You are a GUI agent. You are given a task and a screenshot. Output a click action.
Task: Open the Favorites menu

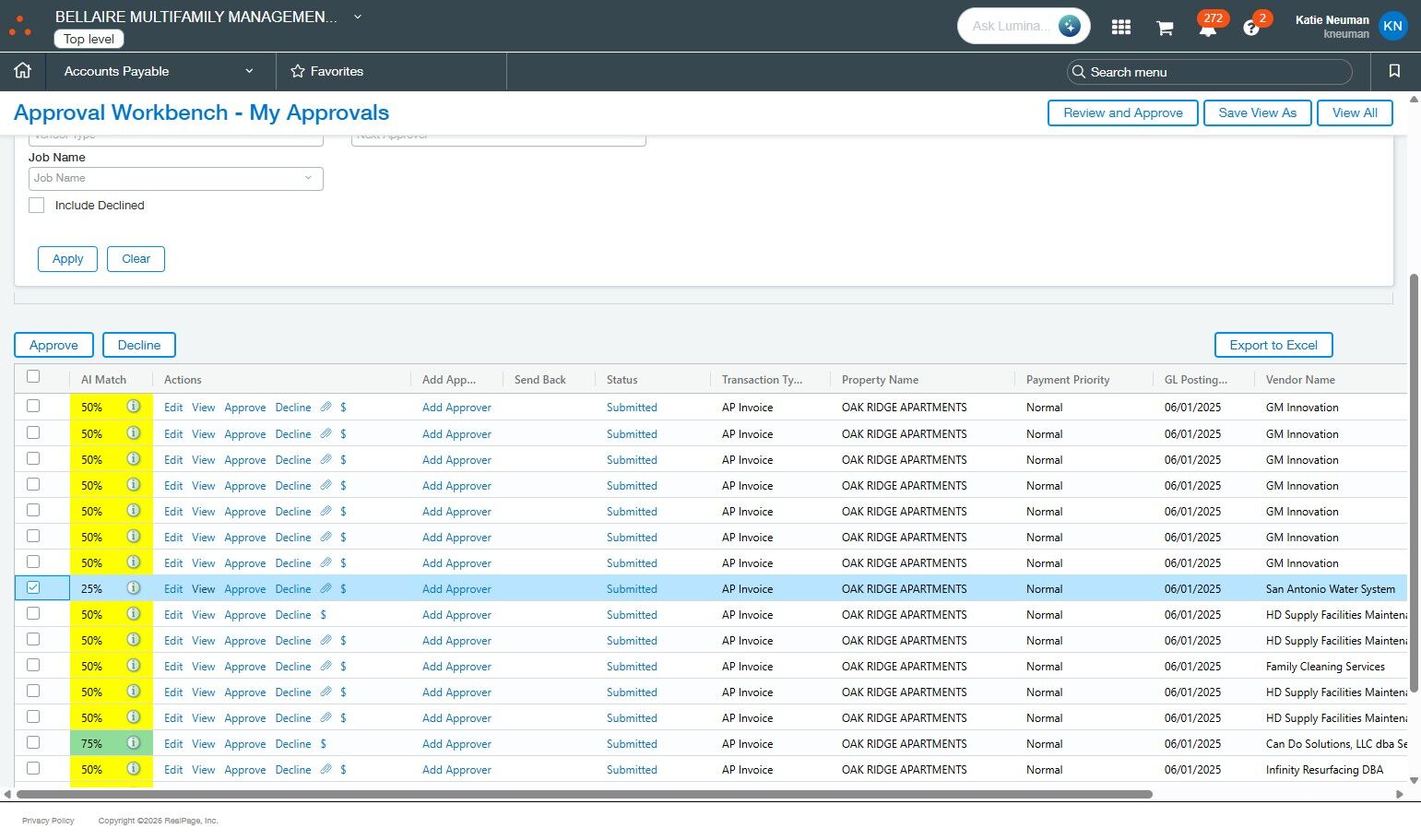(x=327, y=71)
